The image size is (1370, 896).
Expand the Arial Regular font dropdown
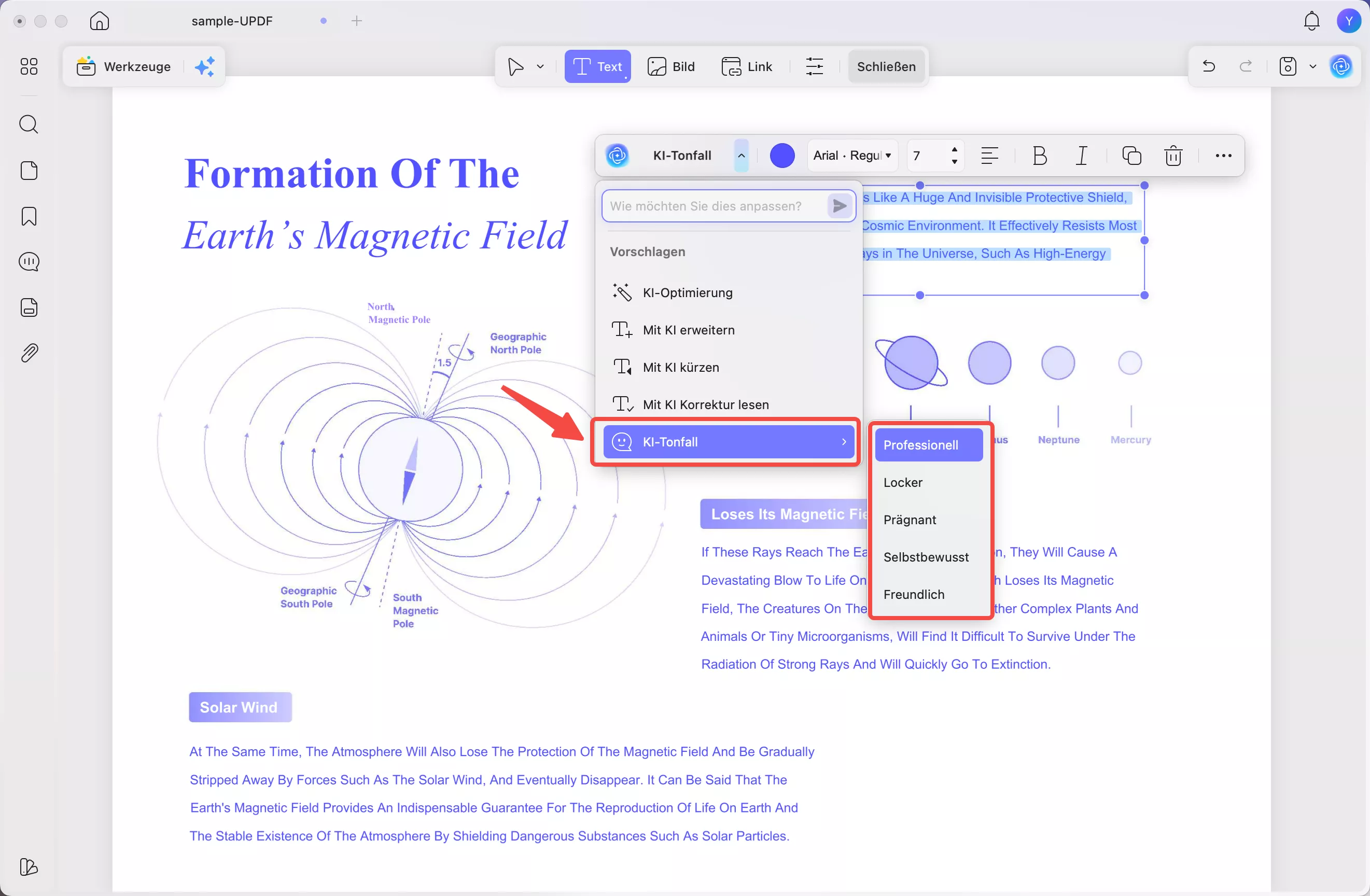point(852,156)
